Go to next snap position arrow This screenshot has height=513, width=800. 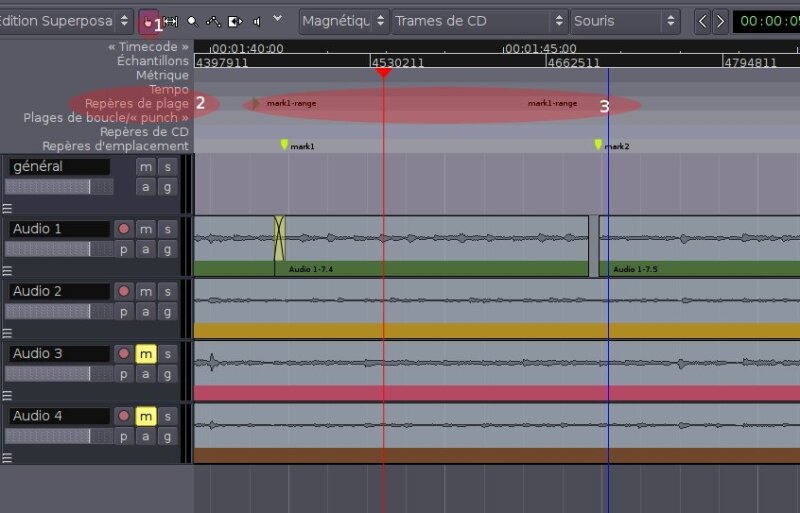[720, 20]
